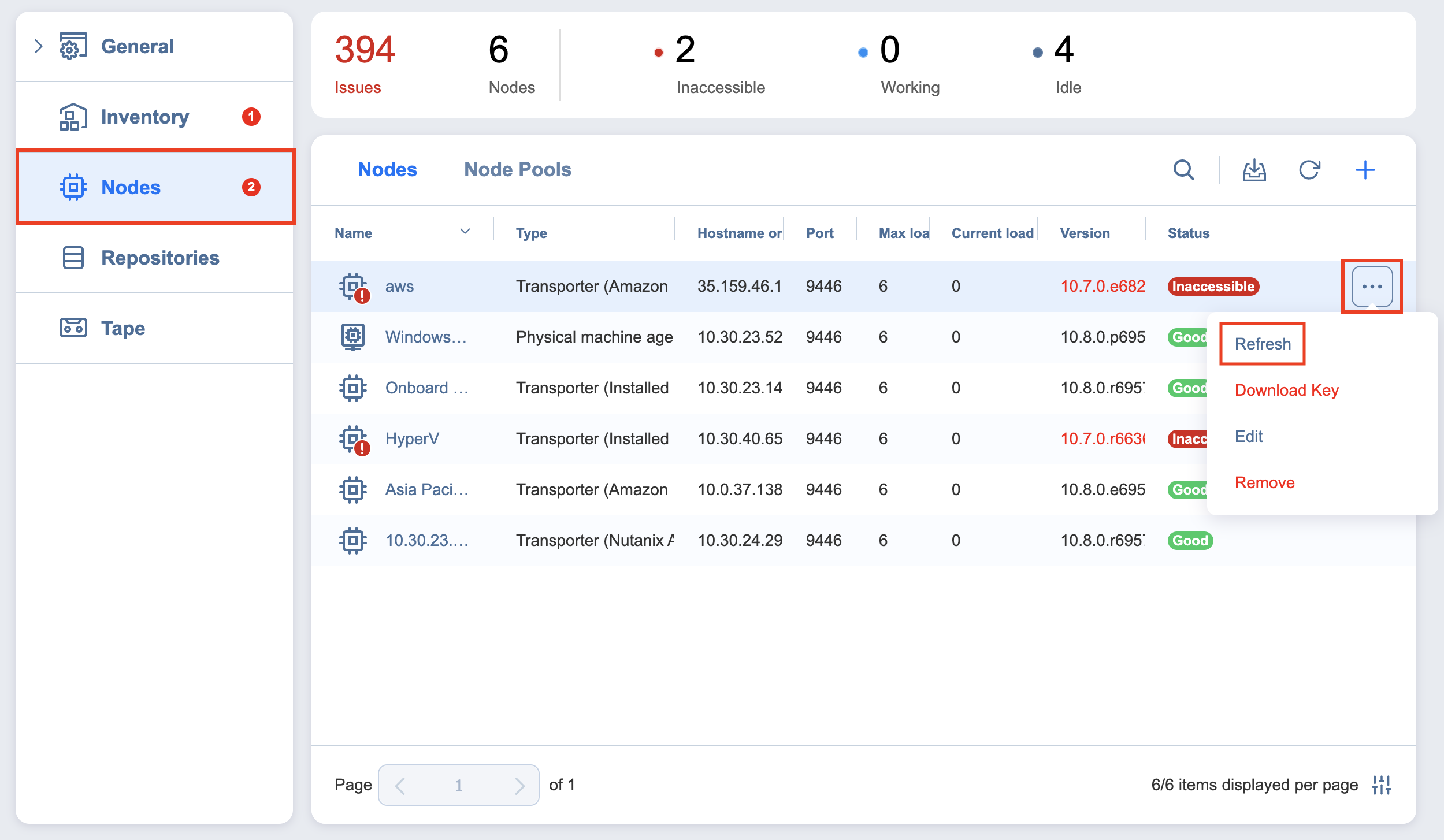
Task: Open the table display settings sliders icon
Action: 1382,785
